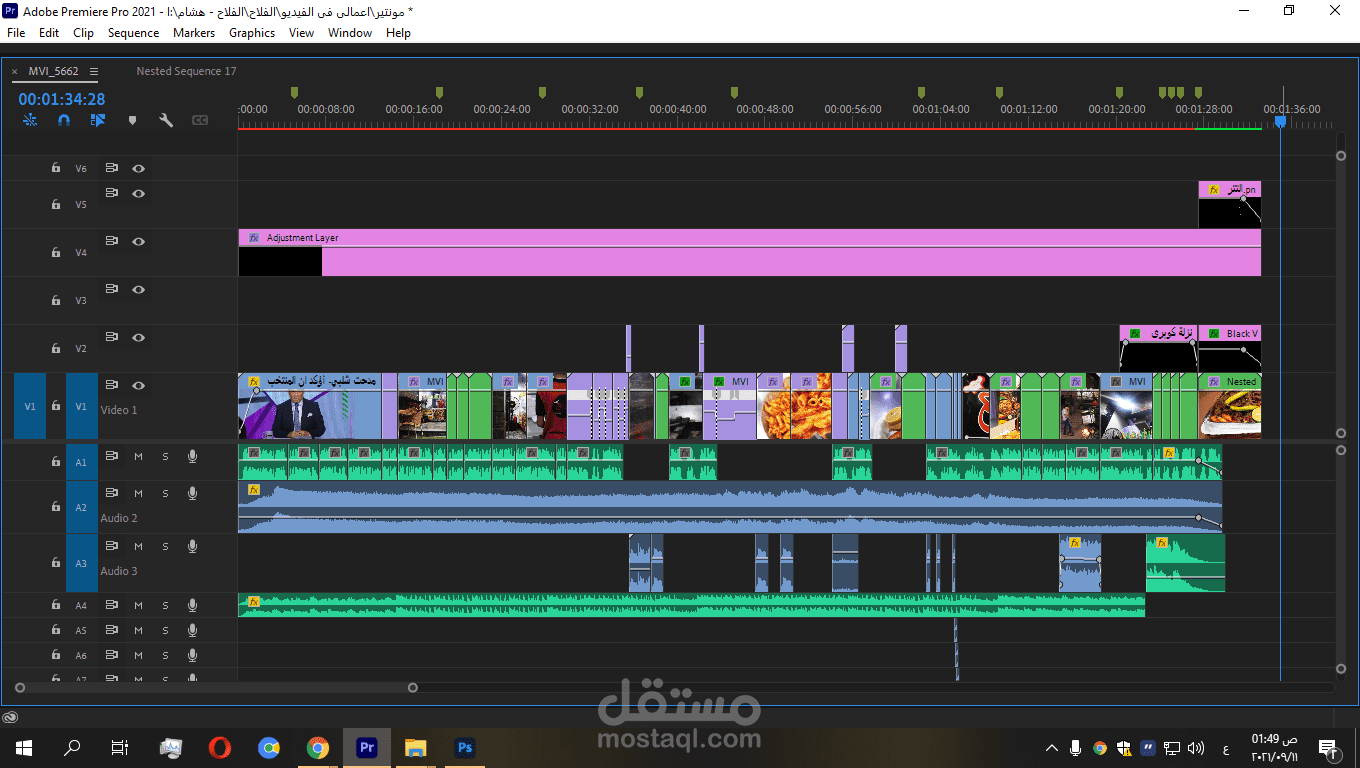Toggle Video 1 track visibility eye
1360x768 pixels.
(x=139, y=385)
